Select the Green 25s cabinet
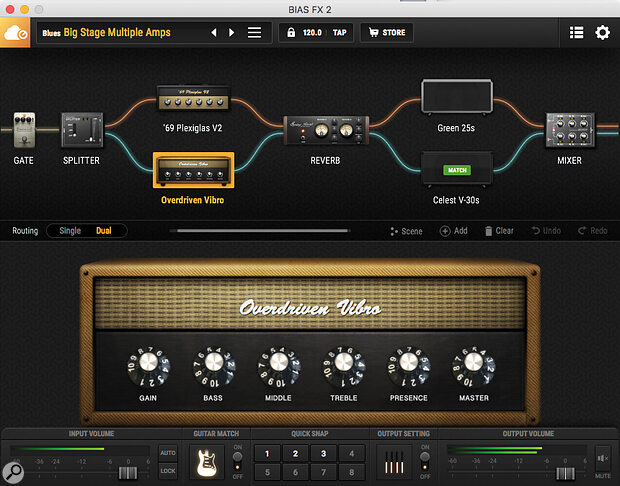Viewport: 620px width, 486px height. point(457,96)
